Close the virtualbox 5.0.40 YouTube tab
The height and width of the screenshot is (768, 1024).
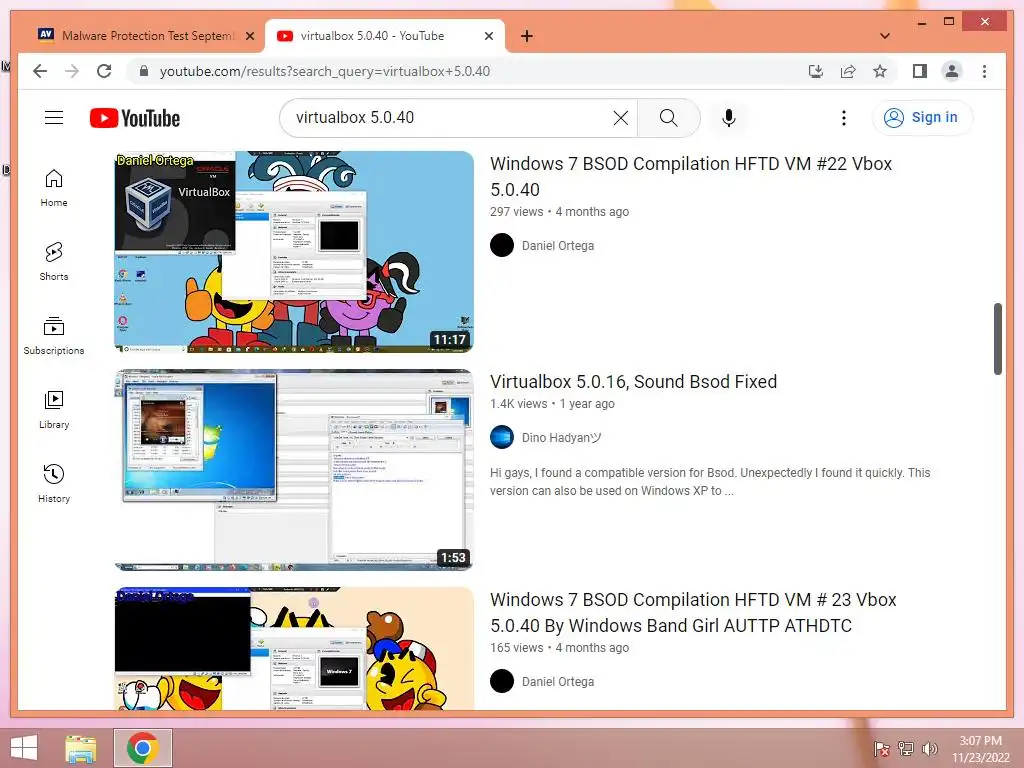pyautogui.click(x=488, y=36)
